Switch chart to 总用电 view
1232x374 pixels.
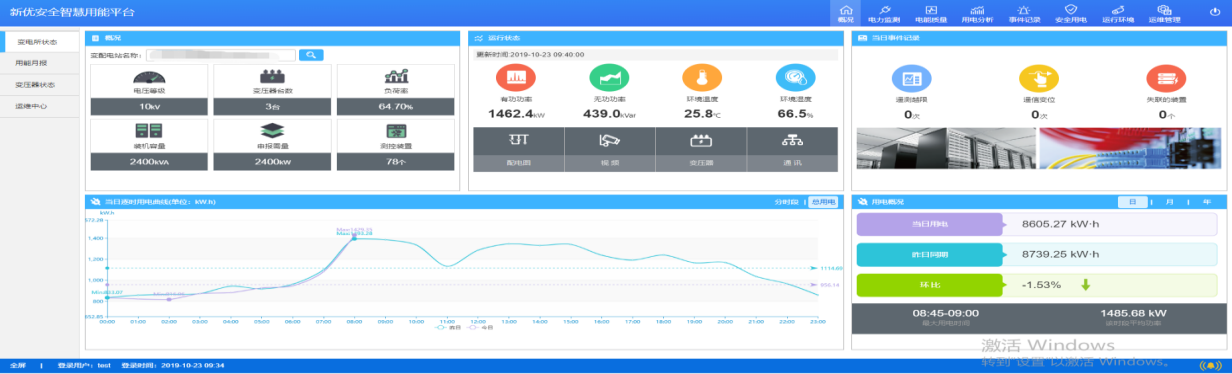(x=822, y=202)
